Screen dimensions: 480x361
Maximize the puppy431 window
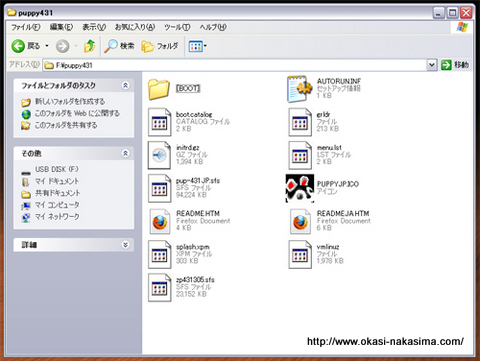coord(452,13)
